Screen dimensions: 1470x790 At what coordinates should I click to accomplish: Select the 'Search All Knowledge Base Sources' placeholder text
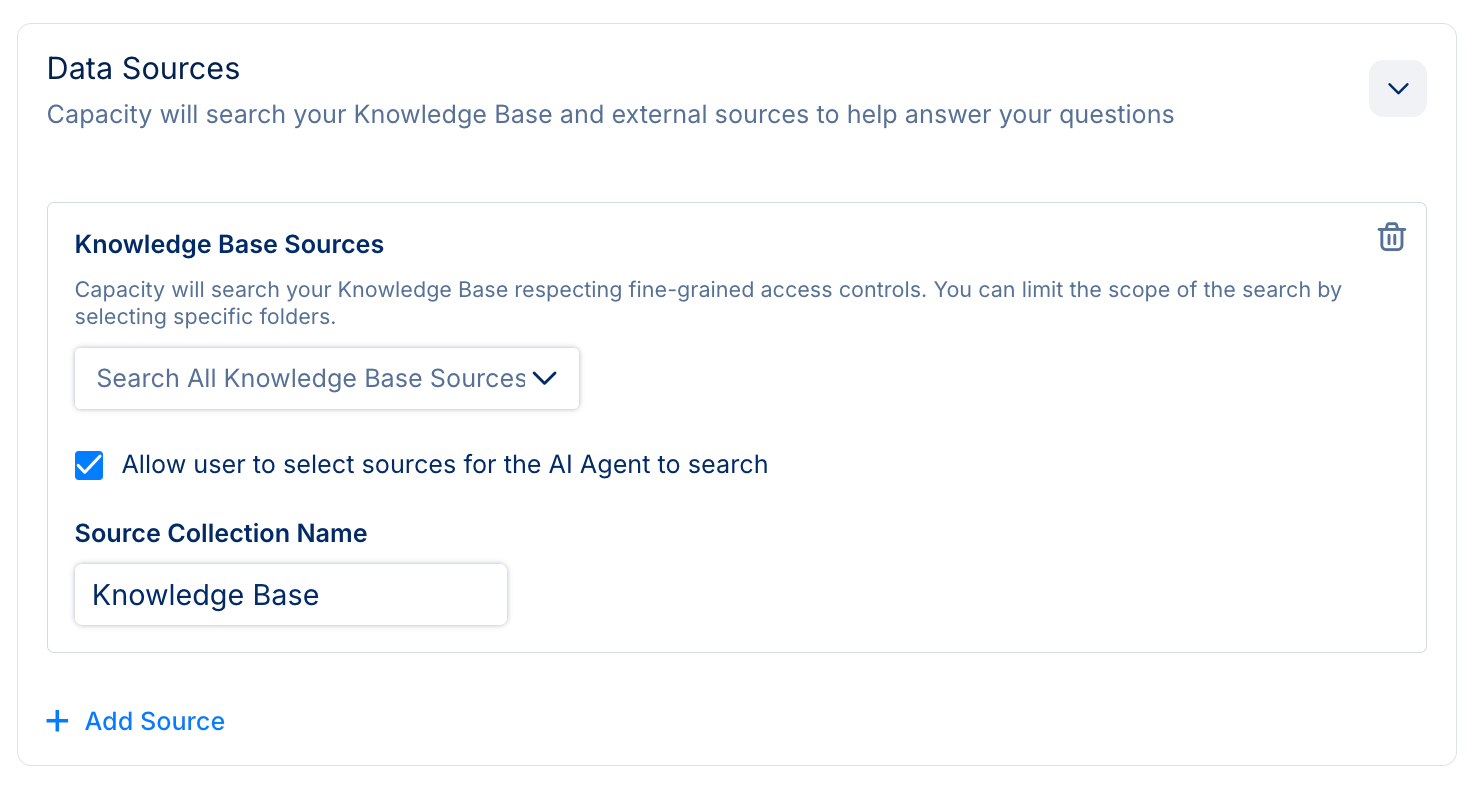pyautogui.click(x=310, y=378)
